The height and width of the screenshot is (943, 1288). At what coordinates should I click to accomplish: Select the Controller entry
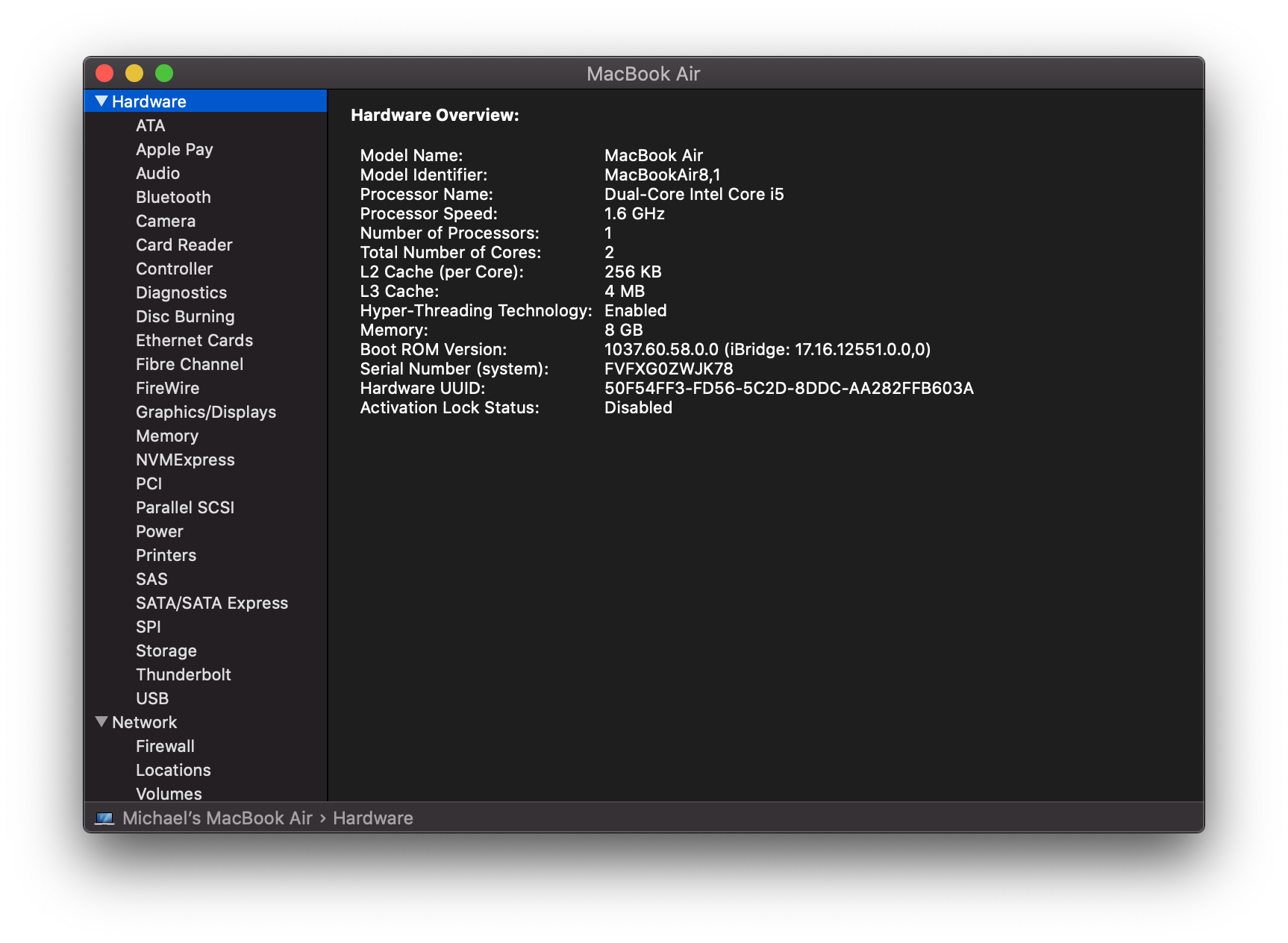(175, 269)
